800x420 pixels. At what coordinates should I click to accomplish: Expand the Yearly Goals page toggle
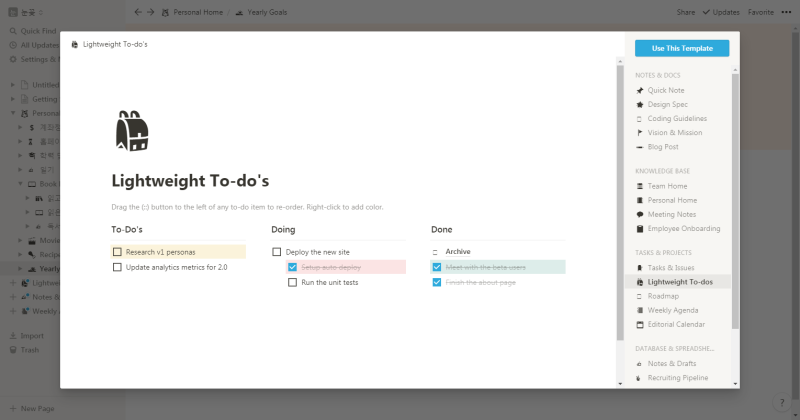point(20,268)
